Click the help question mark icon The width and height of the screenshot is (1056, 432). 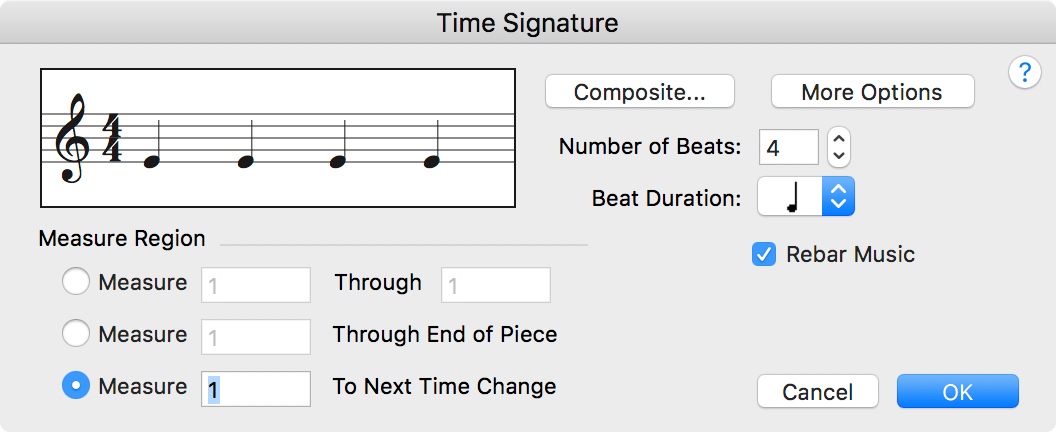(x=1025, y=73)
